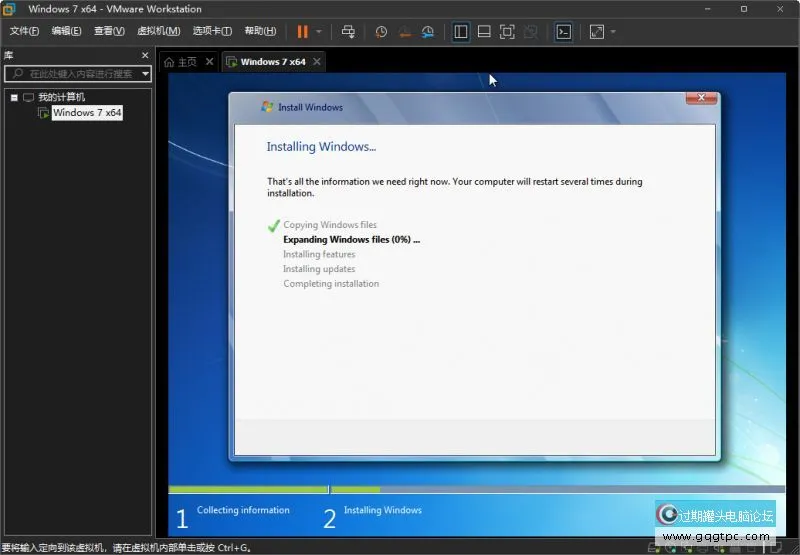Take a snapshot using the clock icon
The image size is (800, 555).
pyautogui.click(x=381, y=32)
